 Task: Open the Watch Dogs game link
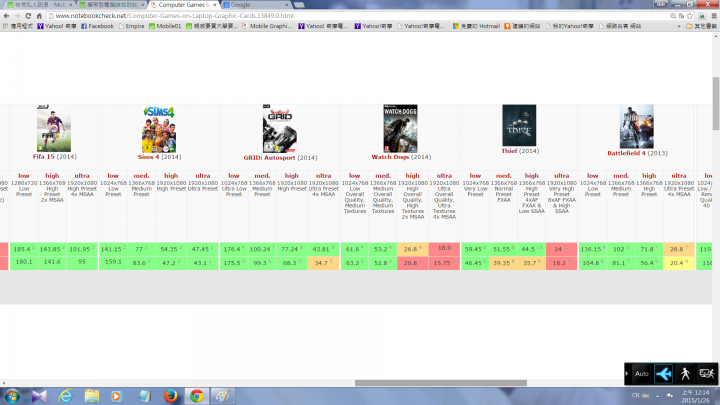point(389,157)
